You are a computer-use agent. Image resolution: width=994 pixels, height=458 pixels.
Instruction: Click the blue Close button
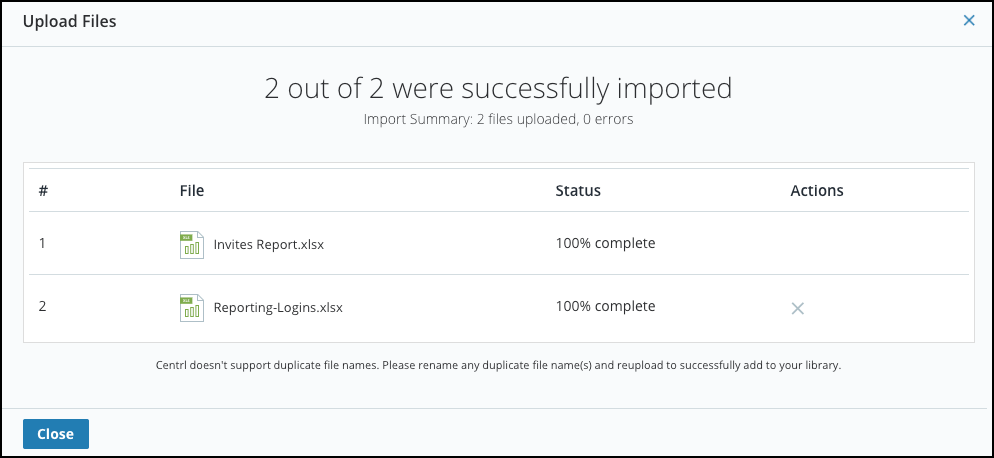56,434
